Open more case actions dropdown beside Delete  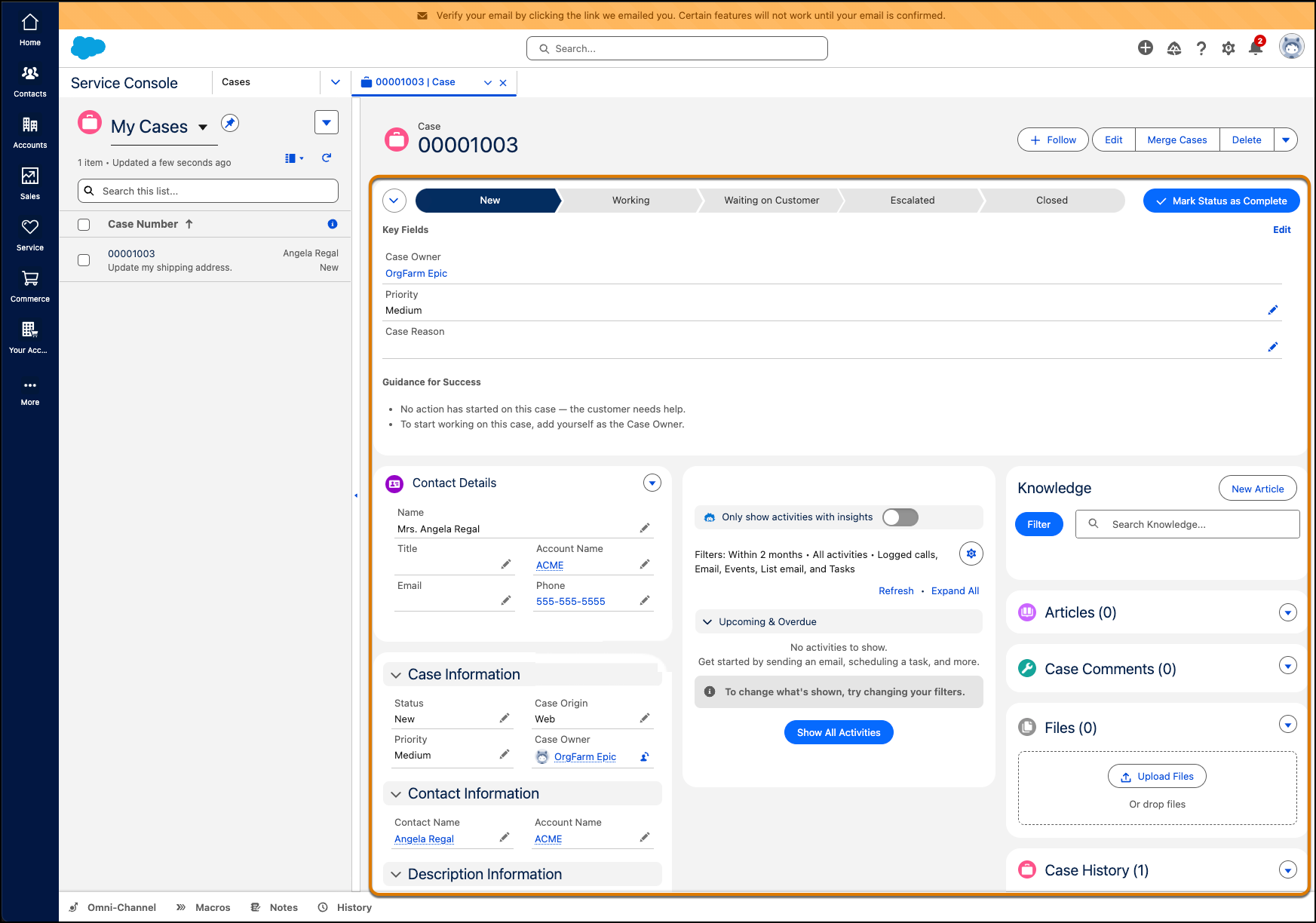(1286, 140)
